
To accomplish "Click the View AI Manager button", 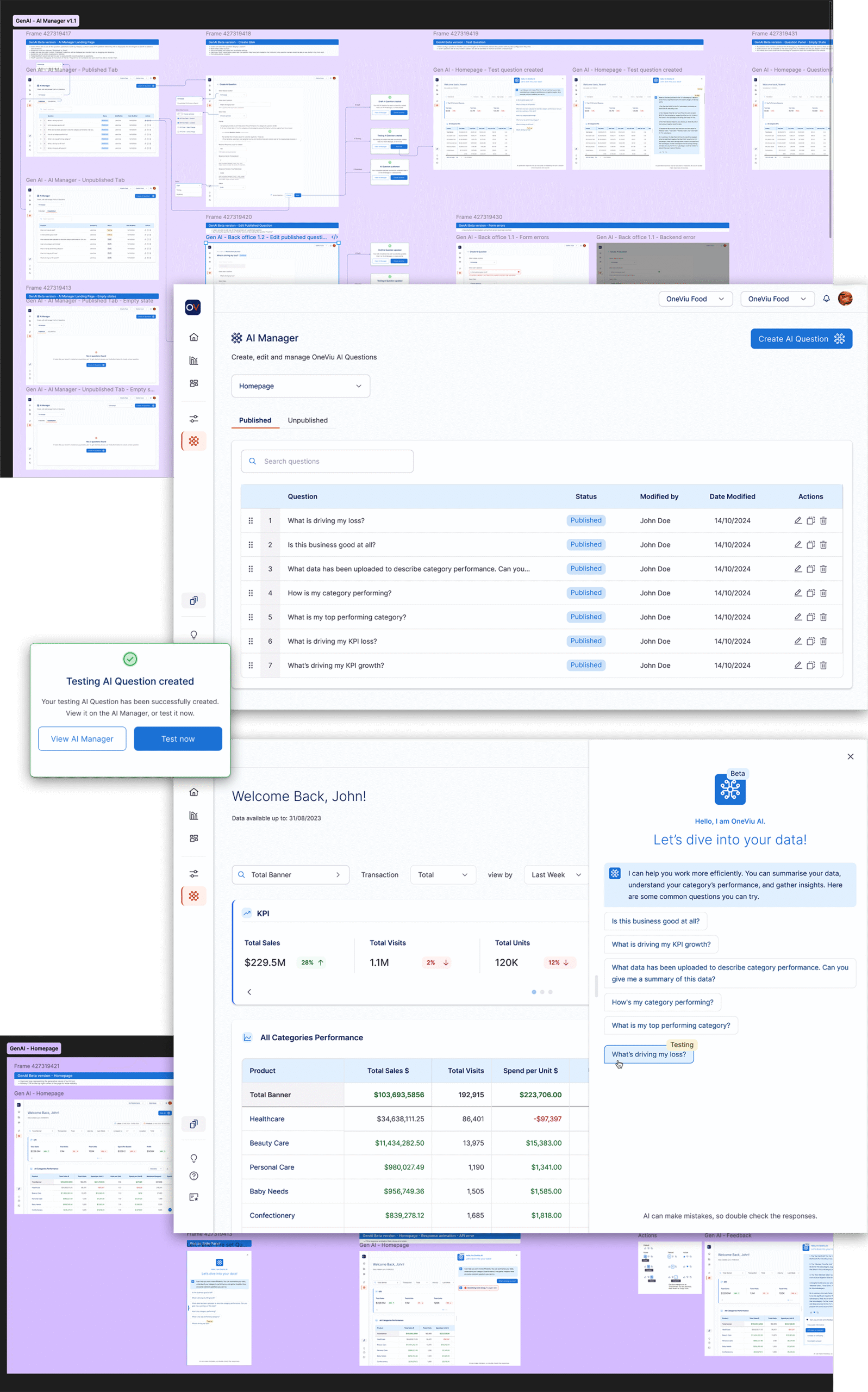I will pos(82,738).
